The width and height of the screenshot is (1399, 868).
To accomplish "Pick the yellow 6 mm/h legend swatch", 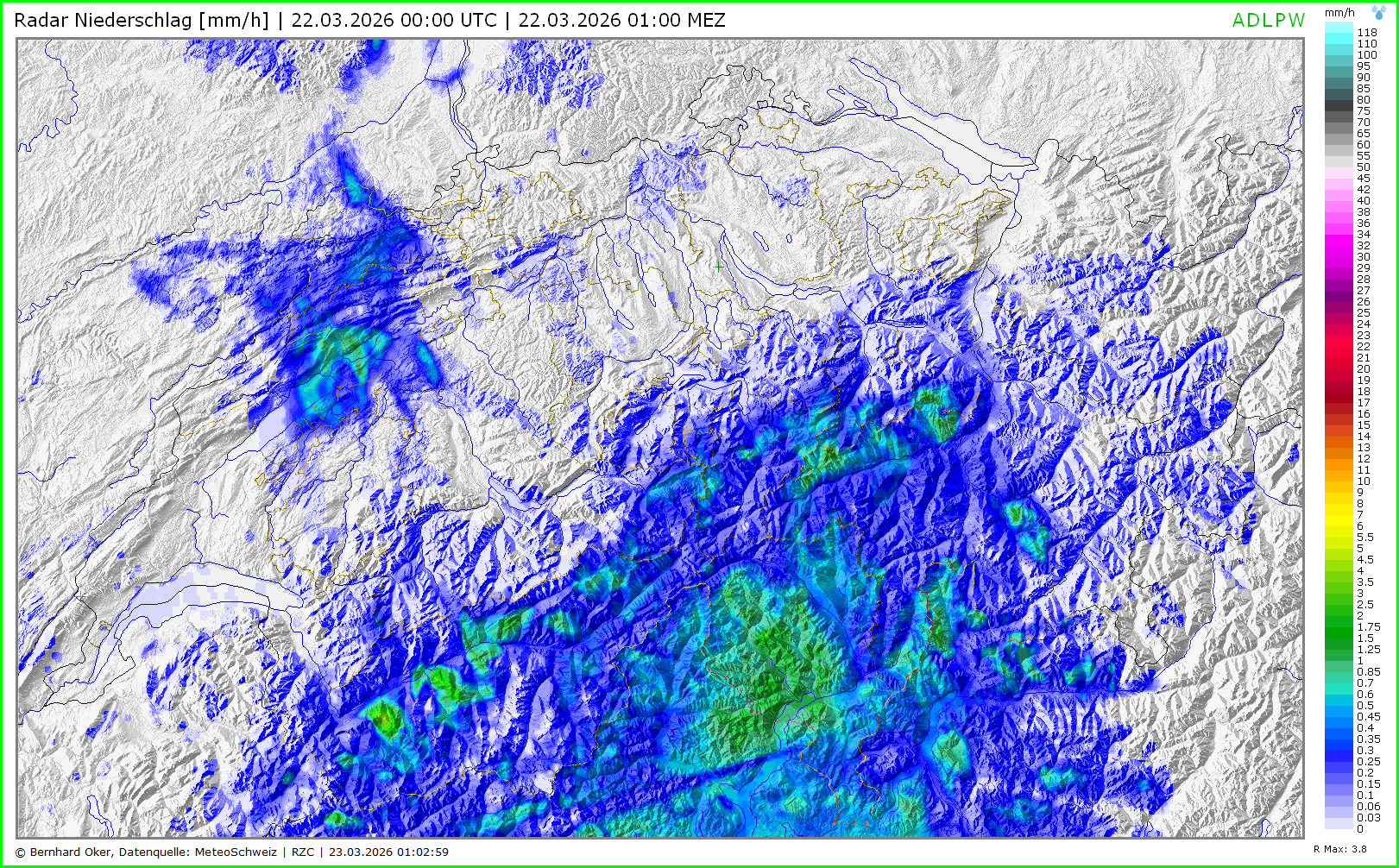I will (1339, 526).
